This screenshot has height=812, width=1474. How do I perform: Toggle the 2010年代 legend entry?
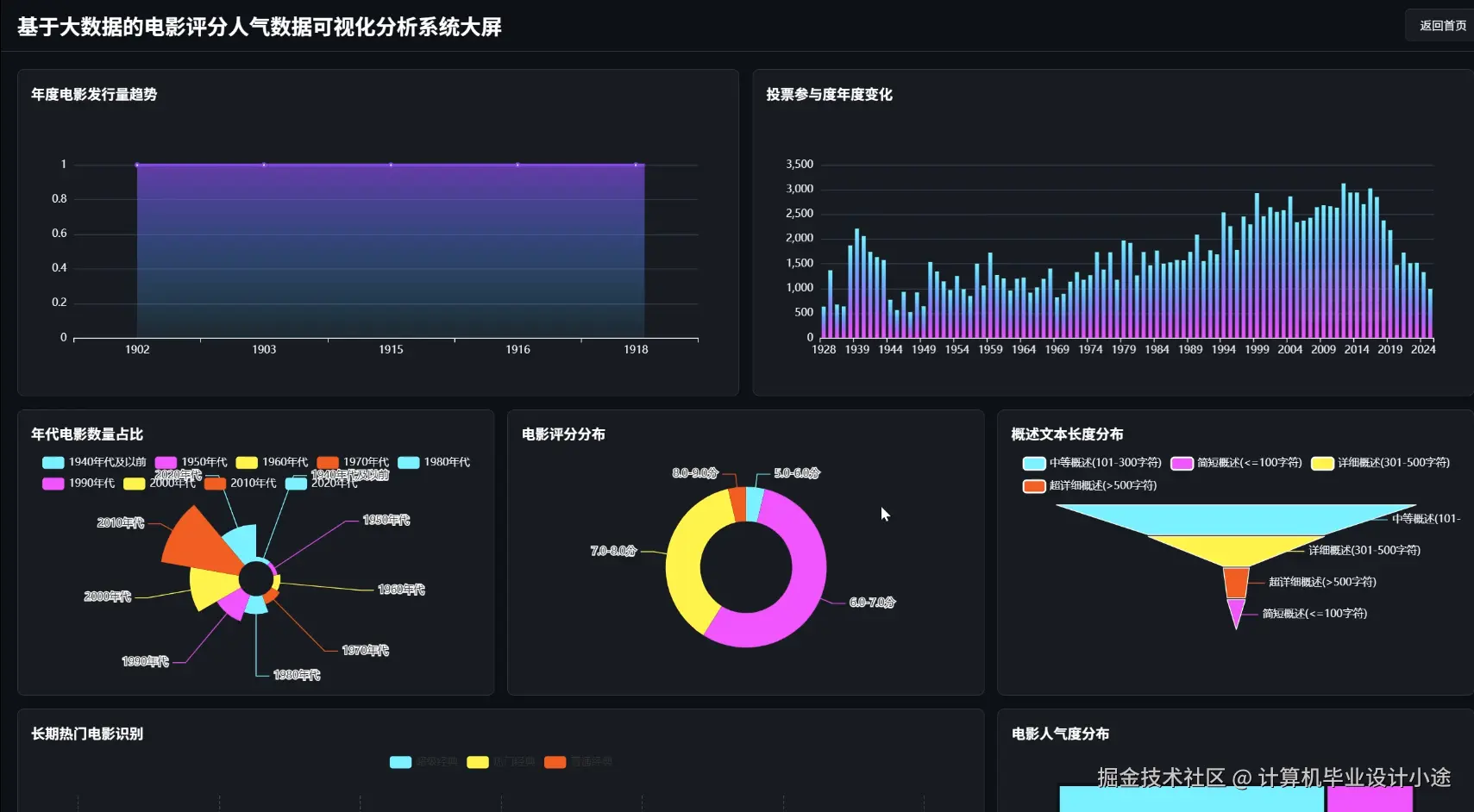[x=240, y=483]
